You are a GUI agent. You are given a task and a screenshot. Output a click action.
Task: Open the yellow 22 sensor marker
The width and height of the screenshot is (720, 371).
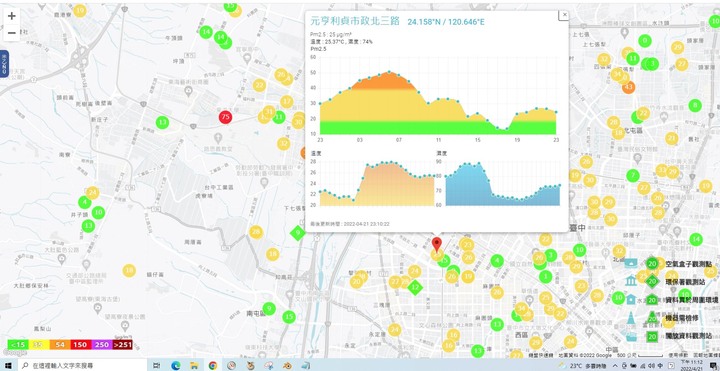click(259, 85)
